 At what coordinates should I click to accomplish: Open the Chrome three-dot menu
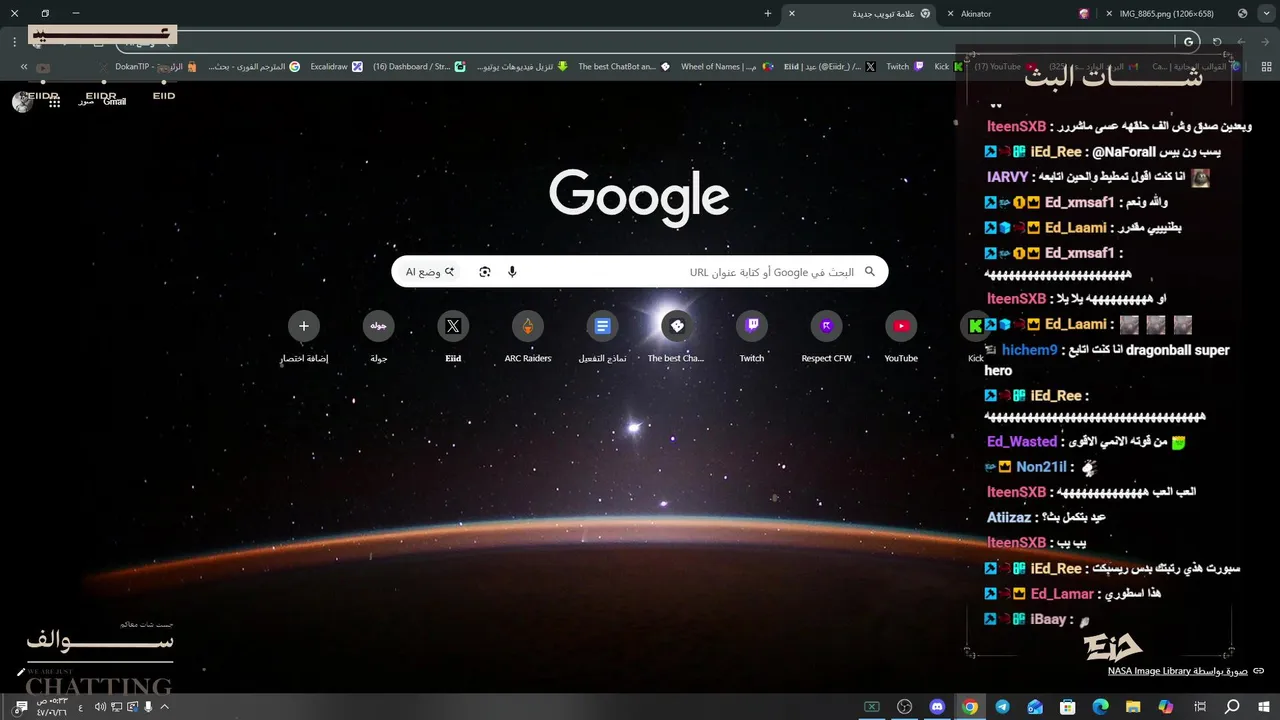14,42
